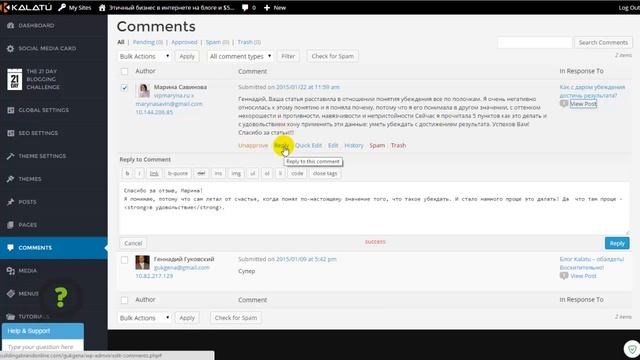Open the All comment types dropdown
The height and width of the screenshot is (360, 640).
[x=240, y=56]
